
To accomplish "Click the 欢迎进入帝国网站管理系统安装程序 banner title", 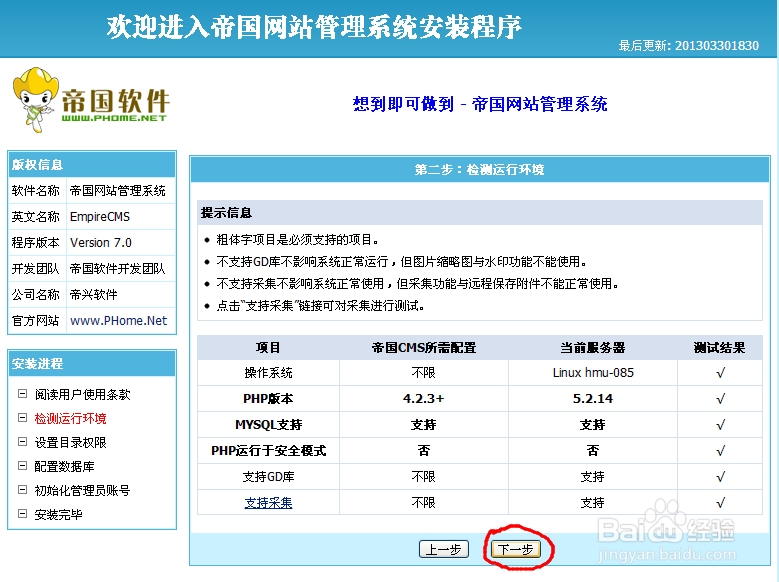I will [314, 27].
